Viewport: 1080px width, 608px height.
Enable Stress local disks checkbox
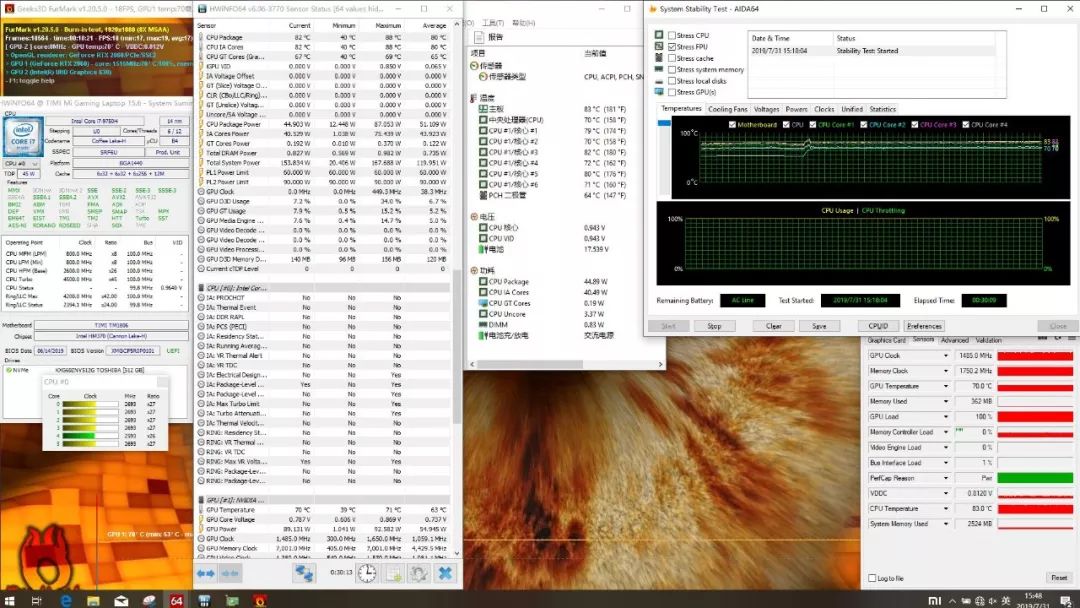pyautogui.click(x=672, y=81)
